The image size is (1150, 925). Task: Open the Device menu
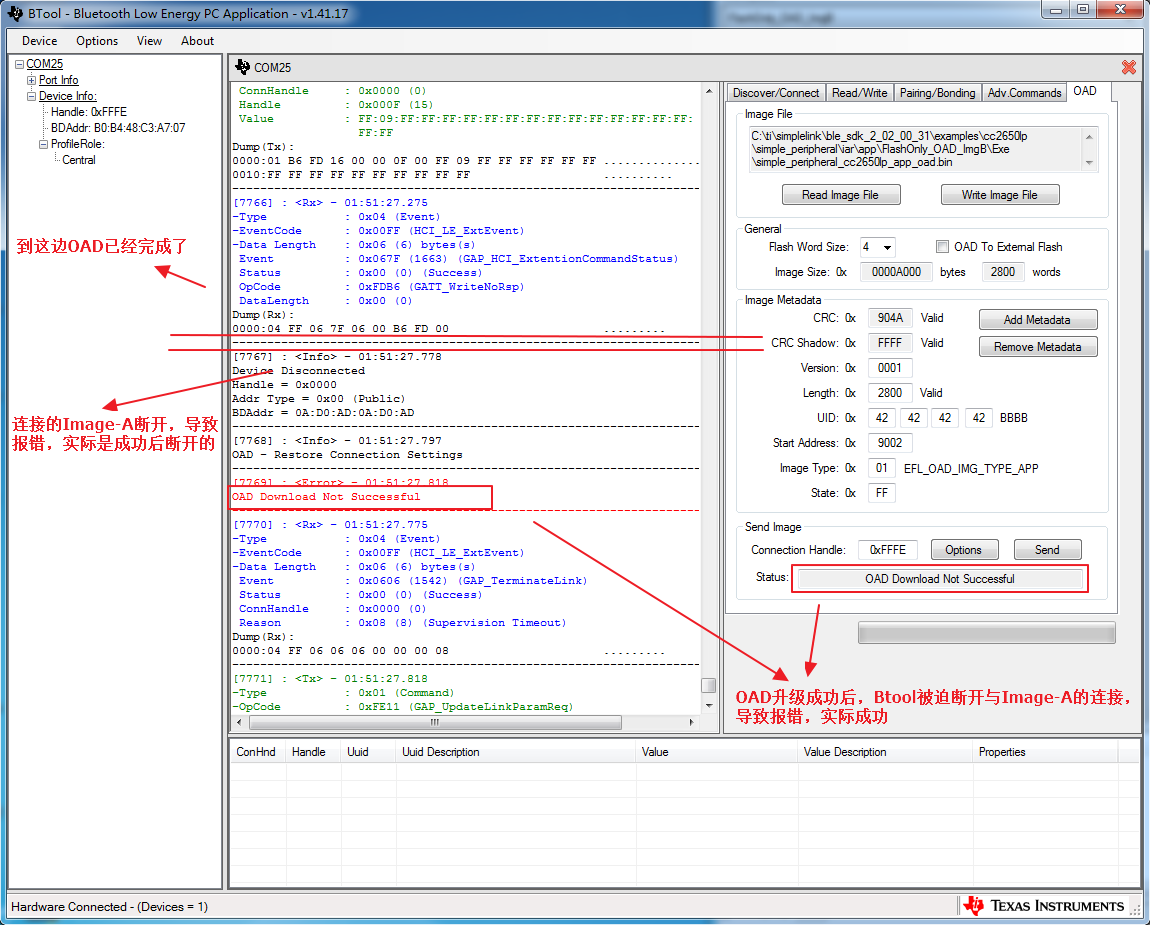coord(40,41)
